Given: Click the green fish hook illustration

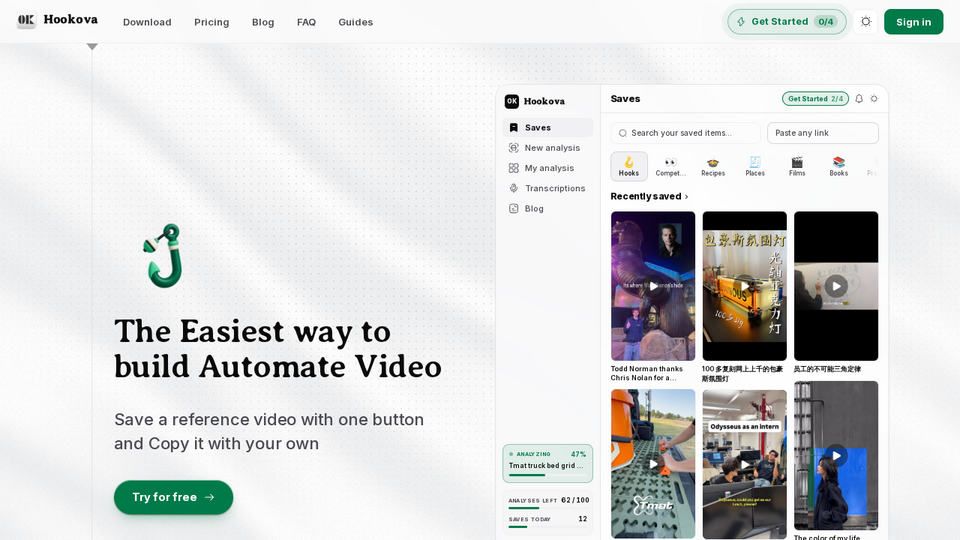Looking at the screenshot, I should (x=164, y=255).
